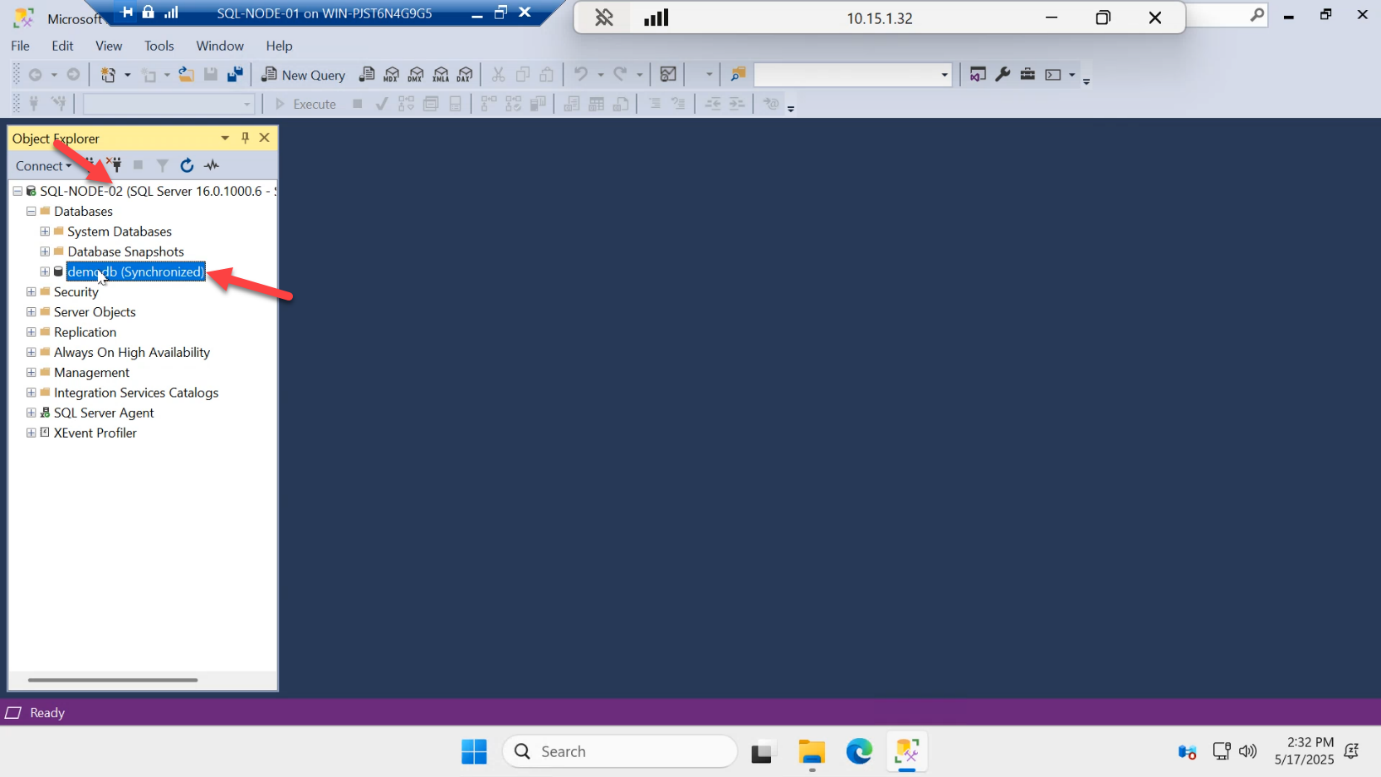
Task: Click the Paste icon in toolbar
Action: [547, 75]
